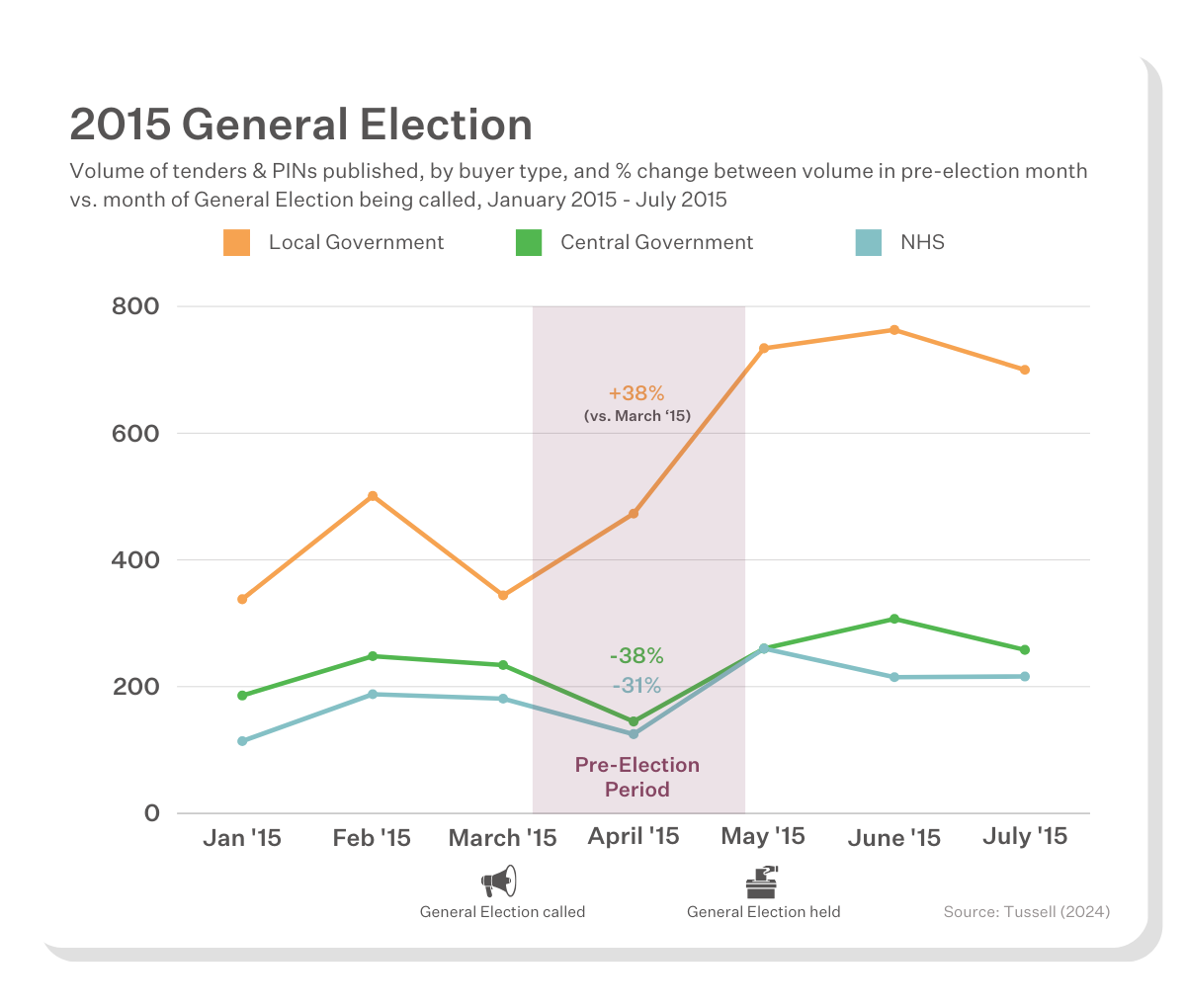Viewport: 1186px width, 1008px height.
Task: Select the Local Government May '15 data point
Action: (x=764, y=348)
